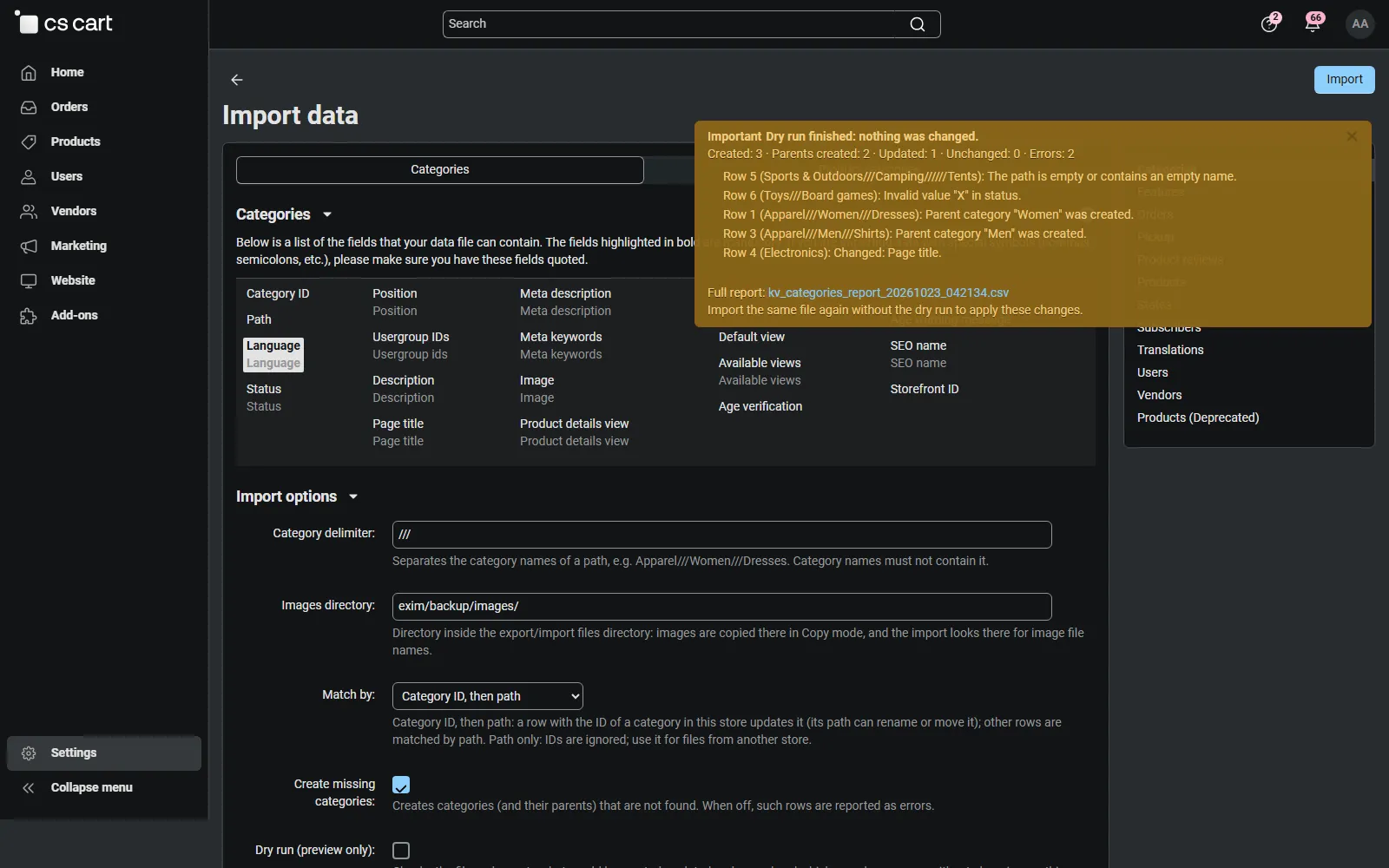The image size is (1389, 868).
Task: Click the Marketing megaphone icon
Action: tap(29, 247)
